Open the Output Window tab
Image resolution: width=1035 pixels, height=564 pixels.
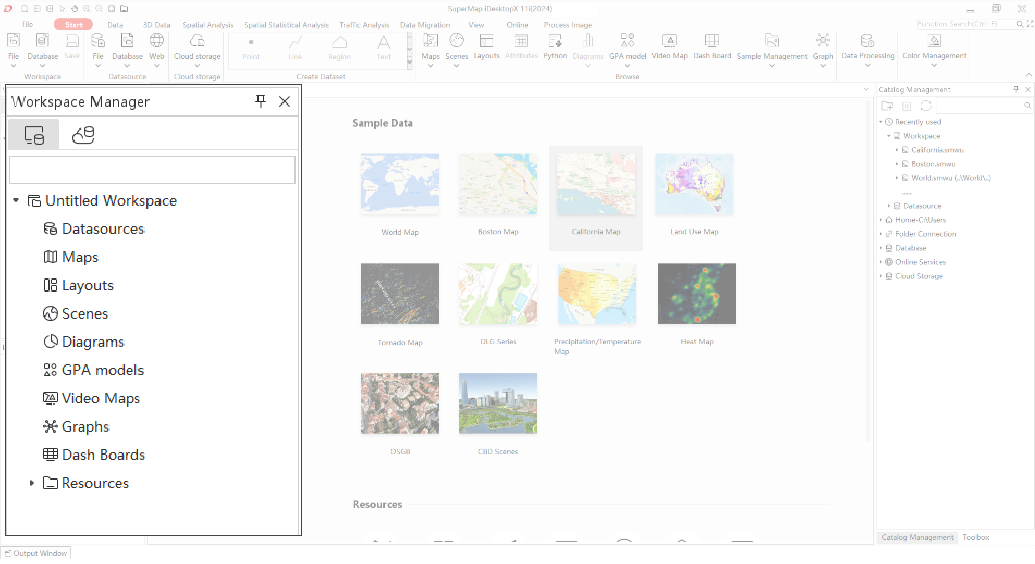[36, 553]
